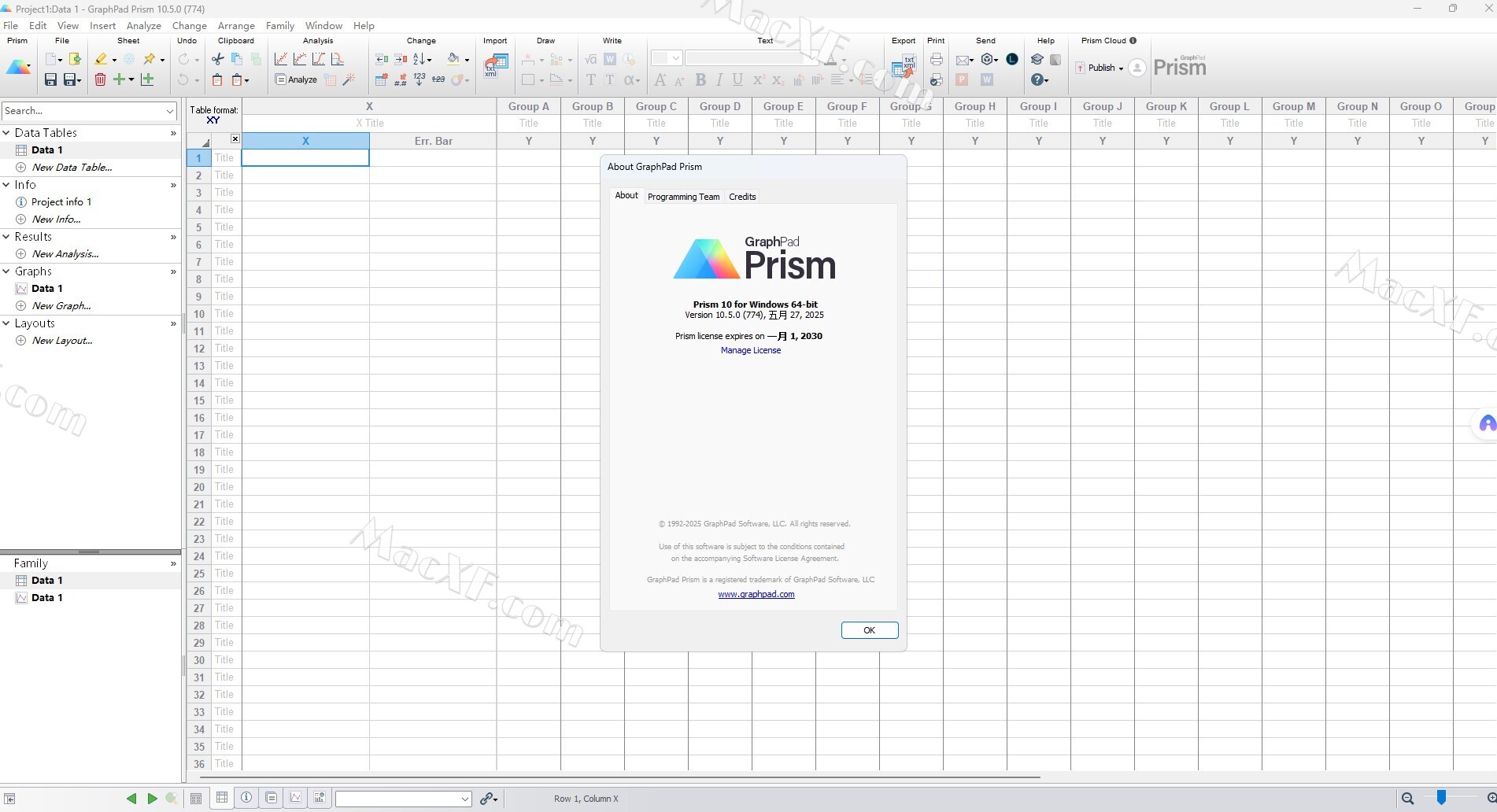Image resolution: width=1497 pixels, height=812 pixels.
Task: Click the Info sheets icon in status bar
Action: 246,798
